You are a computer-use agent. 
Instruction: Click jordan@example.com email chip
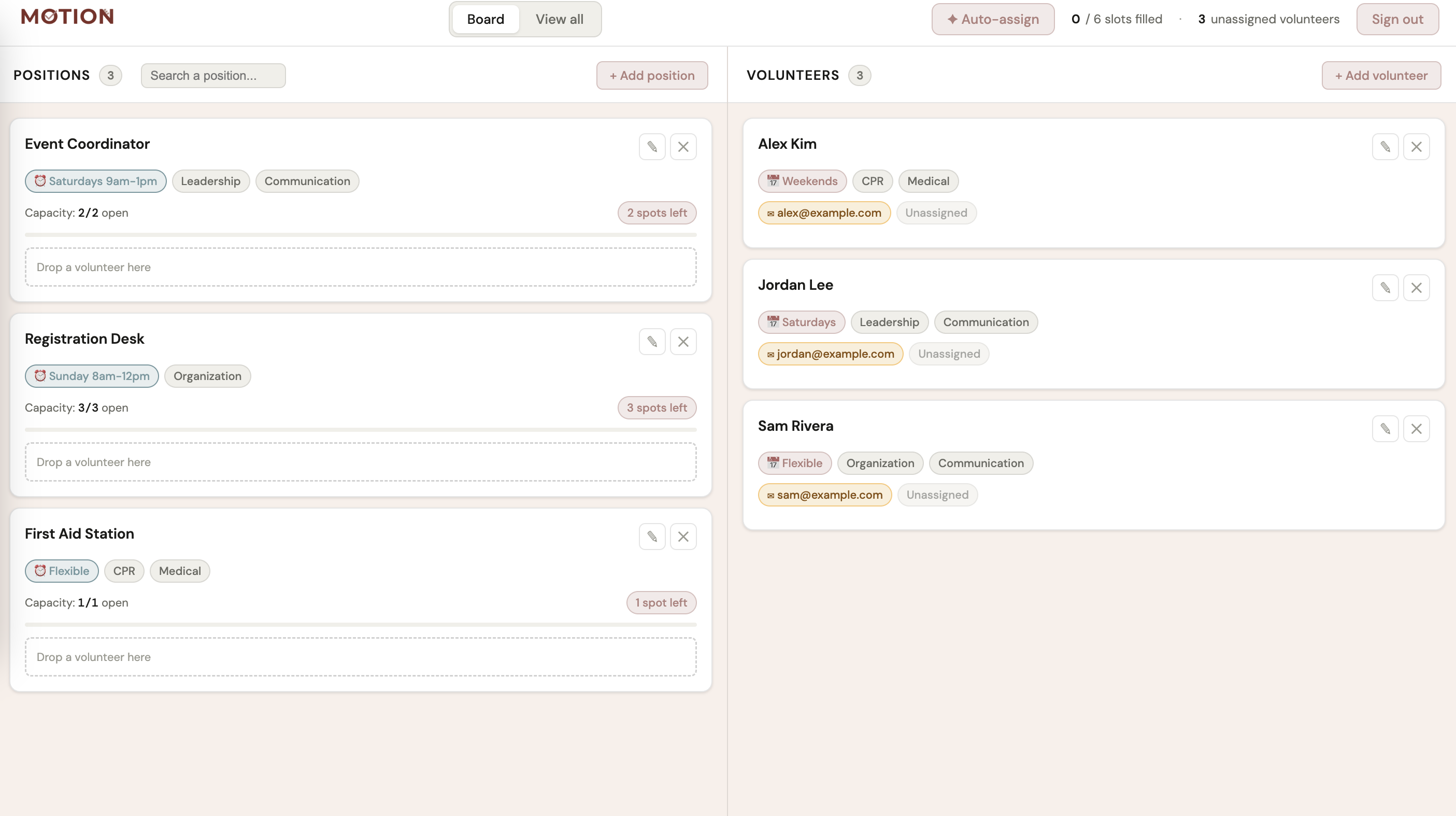click(830, 354)
